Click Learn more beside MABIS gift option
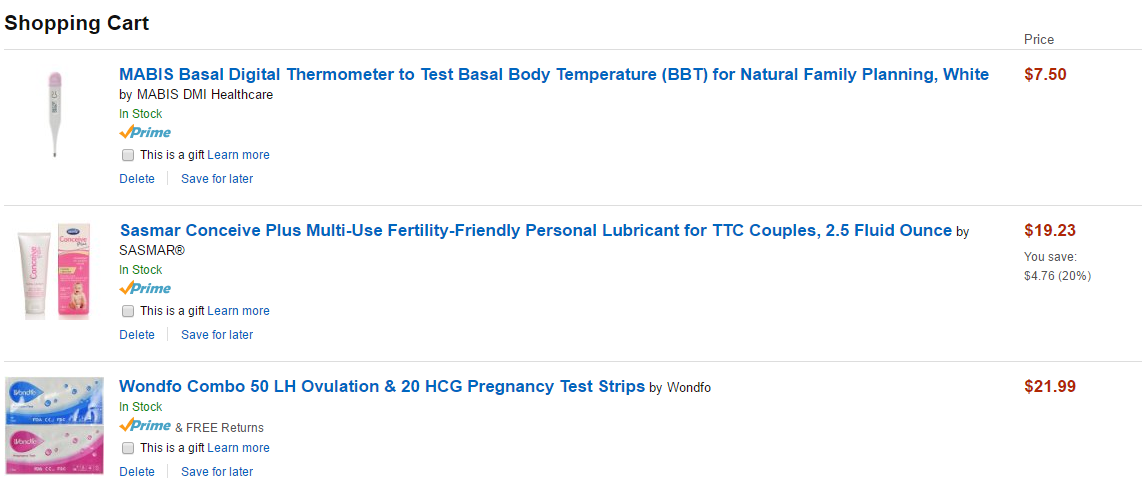 pyautogui.click(x=238, y=155)
